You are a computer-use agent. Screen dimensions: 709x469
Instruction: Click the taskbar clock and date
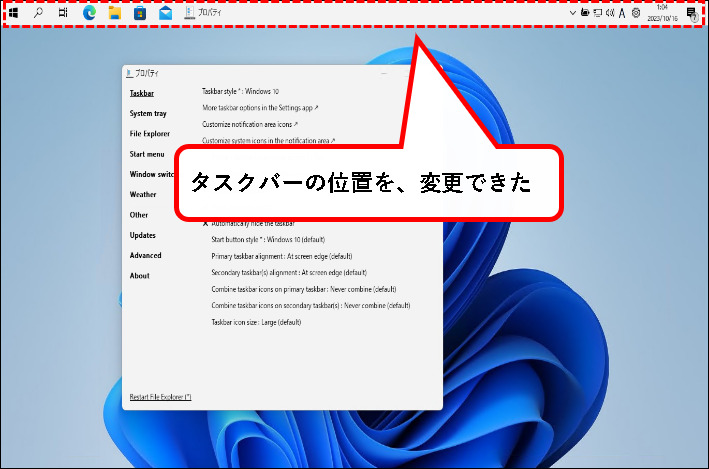[x=661, y=14]
